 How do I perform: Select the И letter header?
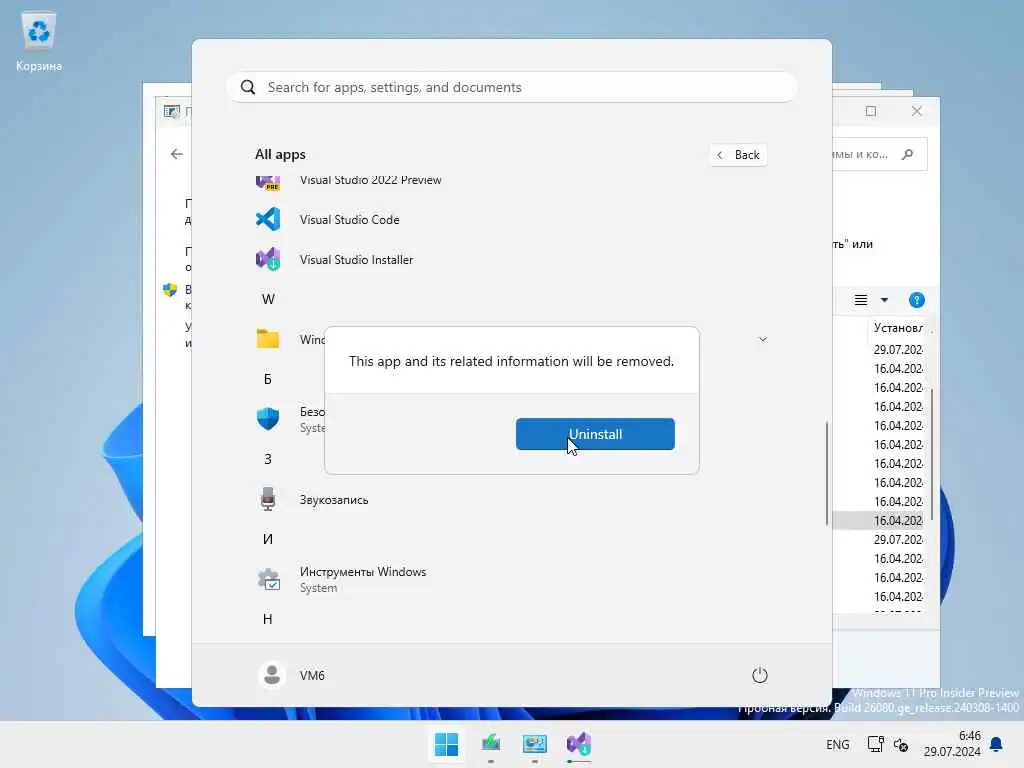pyautogui.click(x=268, y=539)
